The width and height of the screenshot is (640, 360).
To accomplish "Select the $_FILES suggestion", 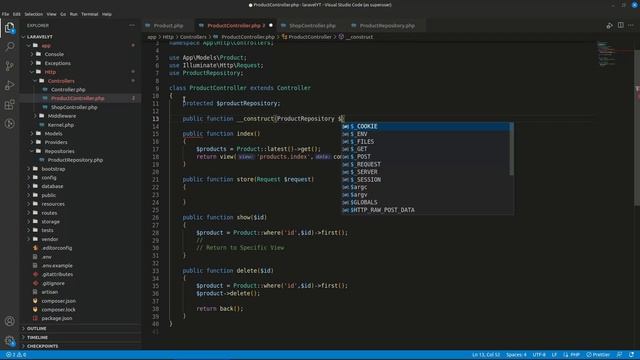I will click(425, 142).
